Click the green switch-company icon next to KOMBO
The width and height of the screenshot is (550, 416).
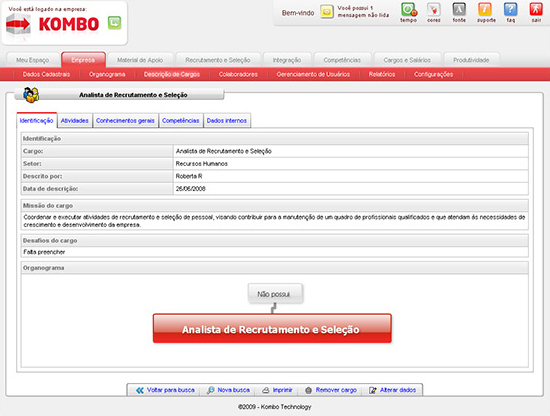(114, 23)
